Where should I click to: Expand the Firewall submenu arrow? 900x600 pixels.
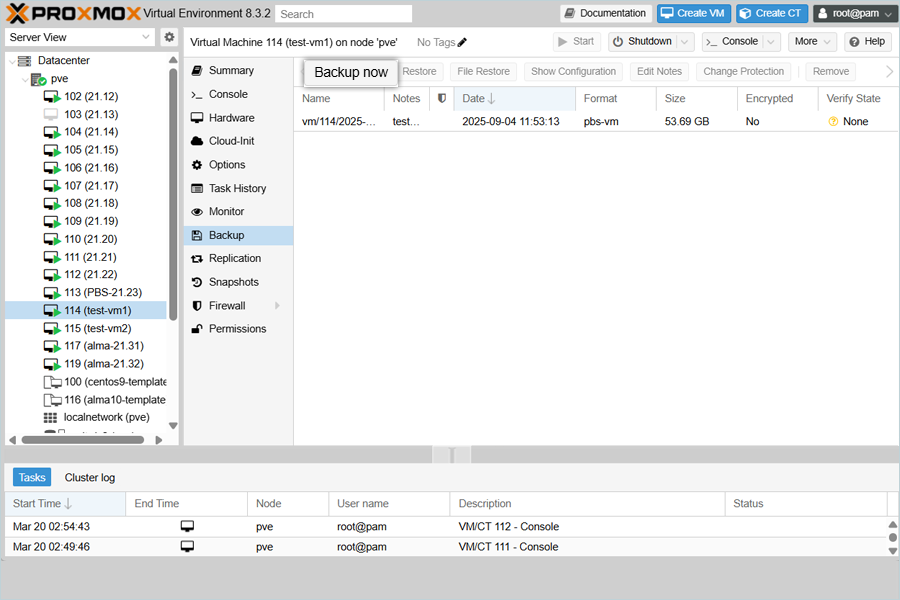click(277, 306)
